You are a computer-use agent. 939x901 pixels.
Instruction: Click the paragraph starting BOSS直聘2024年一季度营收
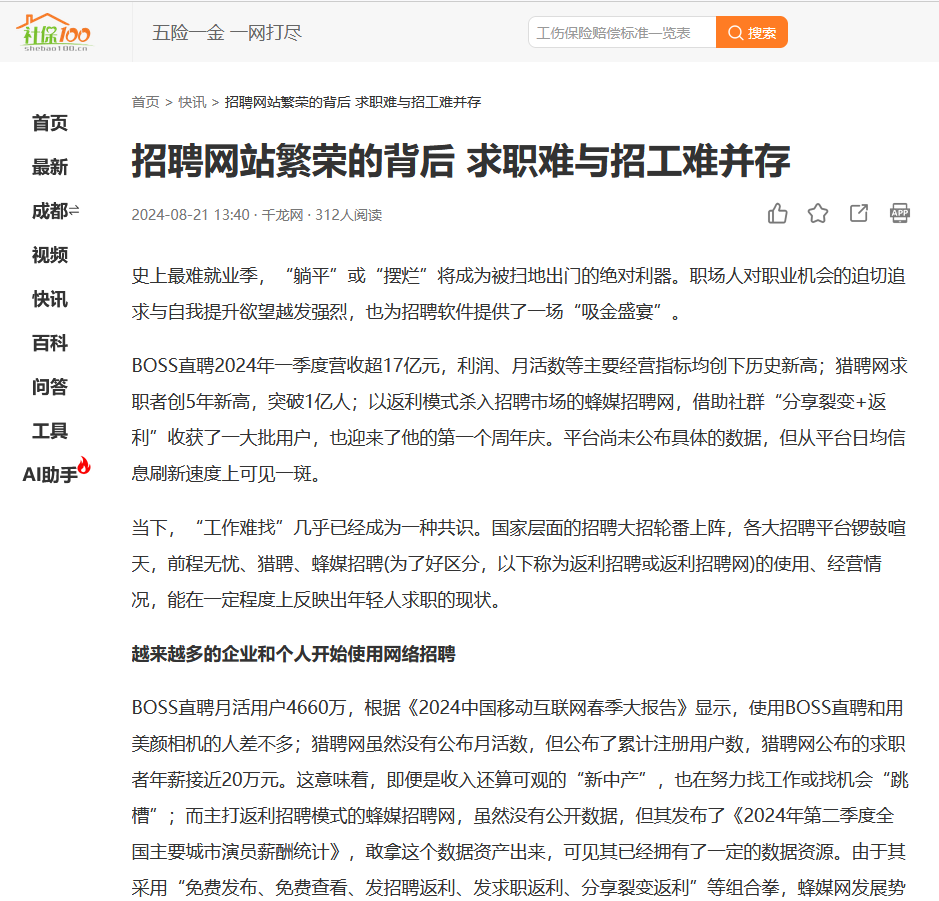point(520,420)
